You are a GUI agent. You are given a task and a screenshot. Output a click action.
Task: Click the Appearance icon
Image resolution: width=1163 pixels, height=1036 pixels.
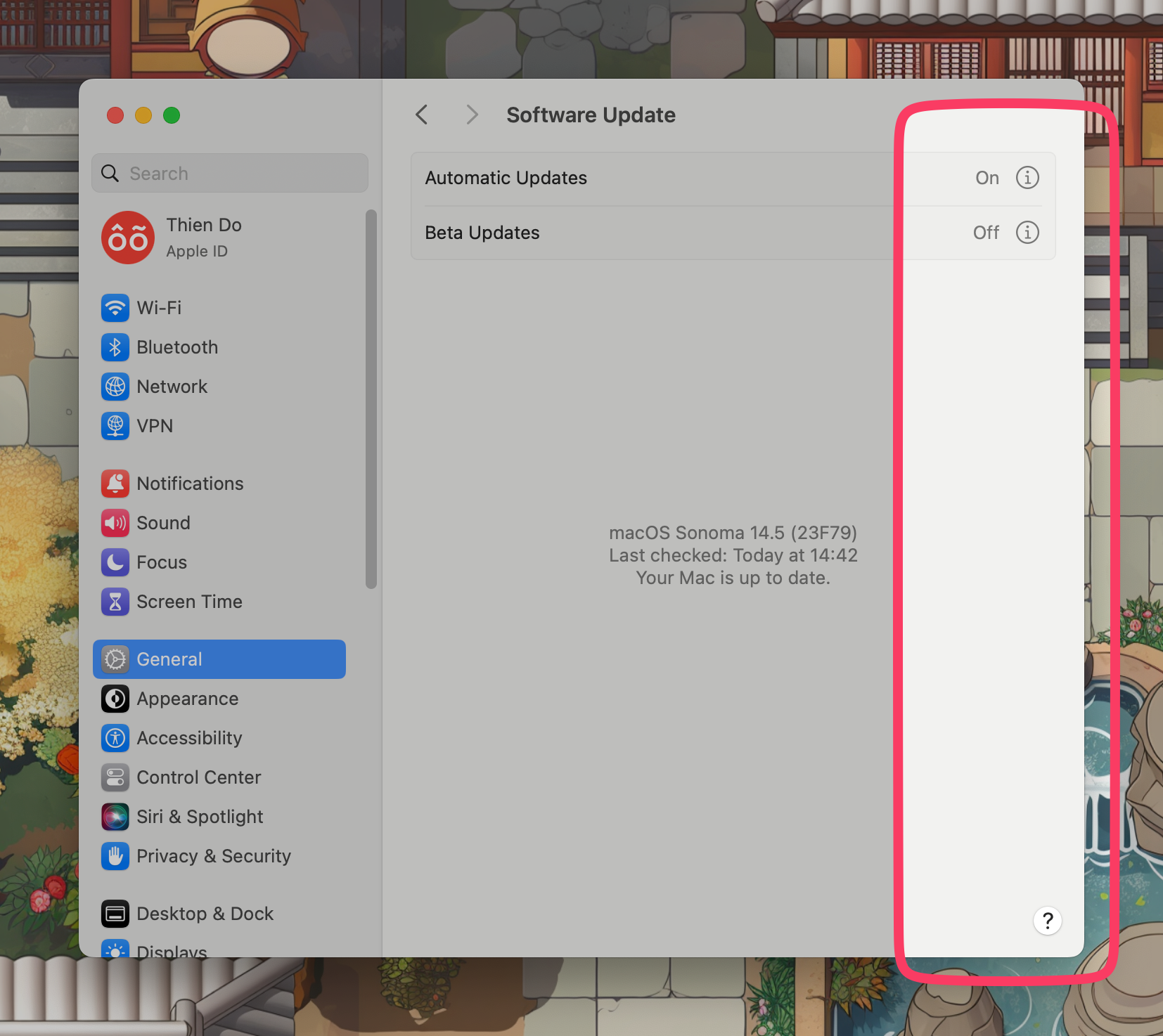click(x=115, y=699)
